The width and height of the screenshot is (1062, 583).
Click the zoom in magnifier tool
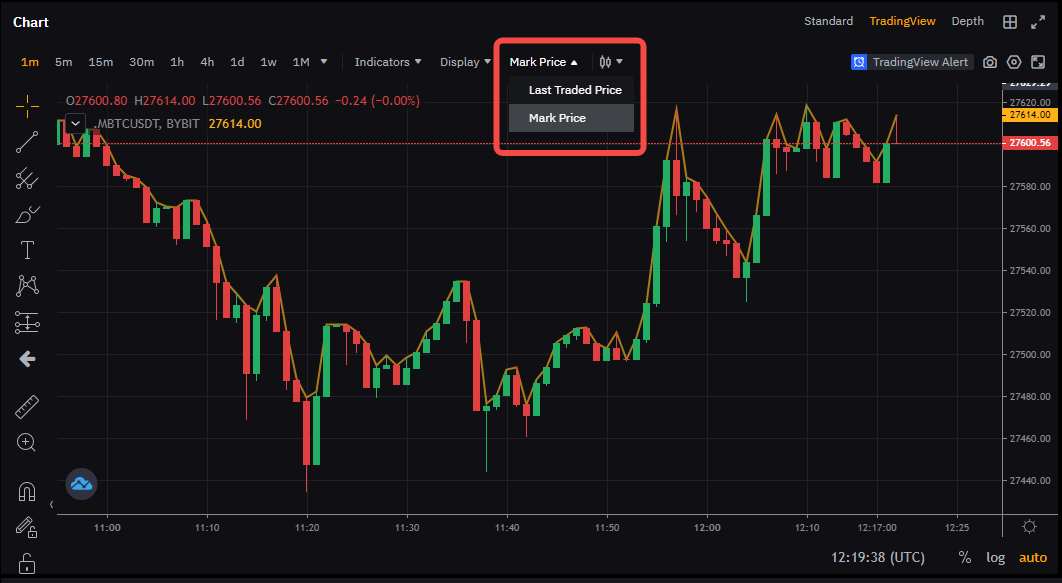pos(27,442)
